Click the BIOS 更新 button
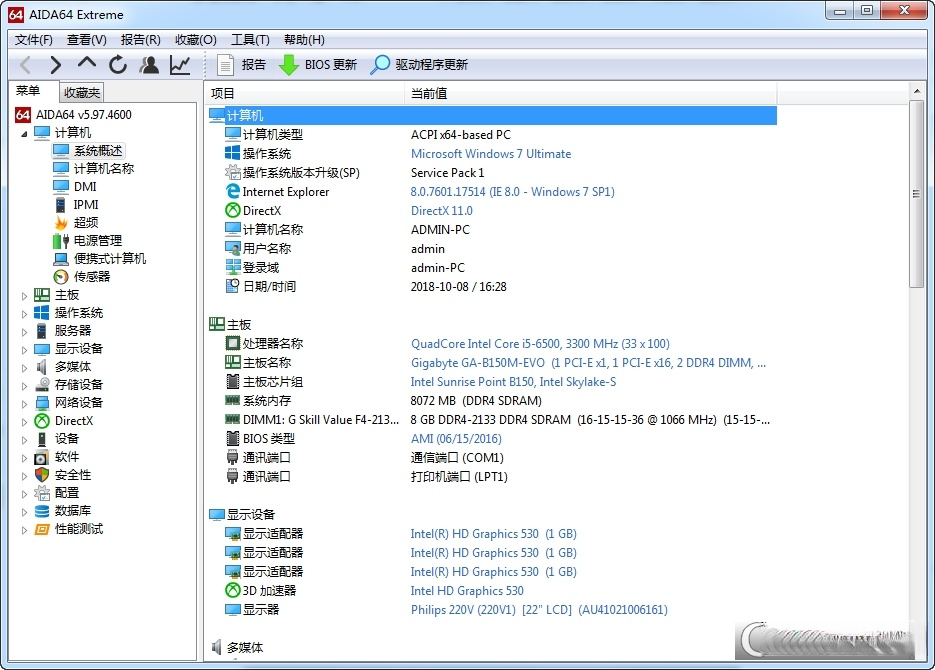This screenshot has height=670, width=935. [318, 64]
